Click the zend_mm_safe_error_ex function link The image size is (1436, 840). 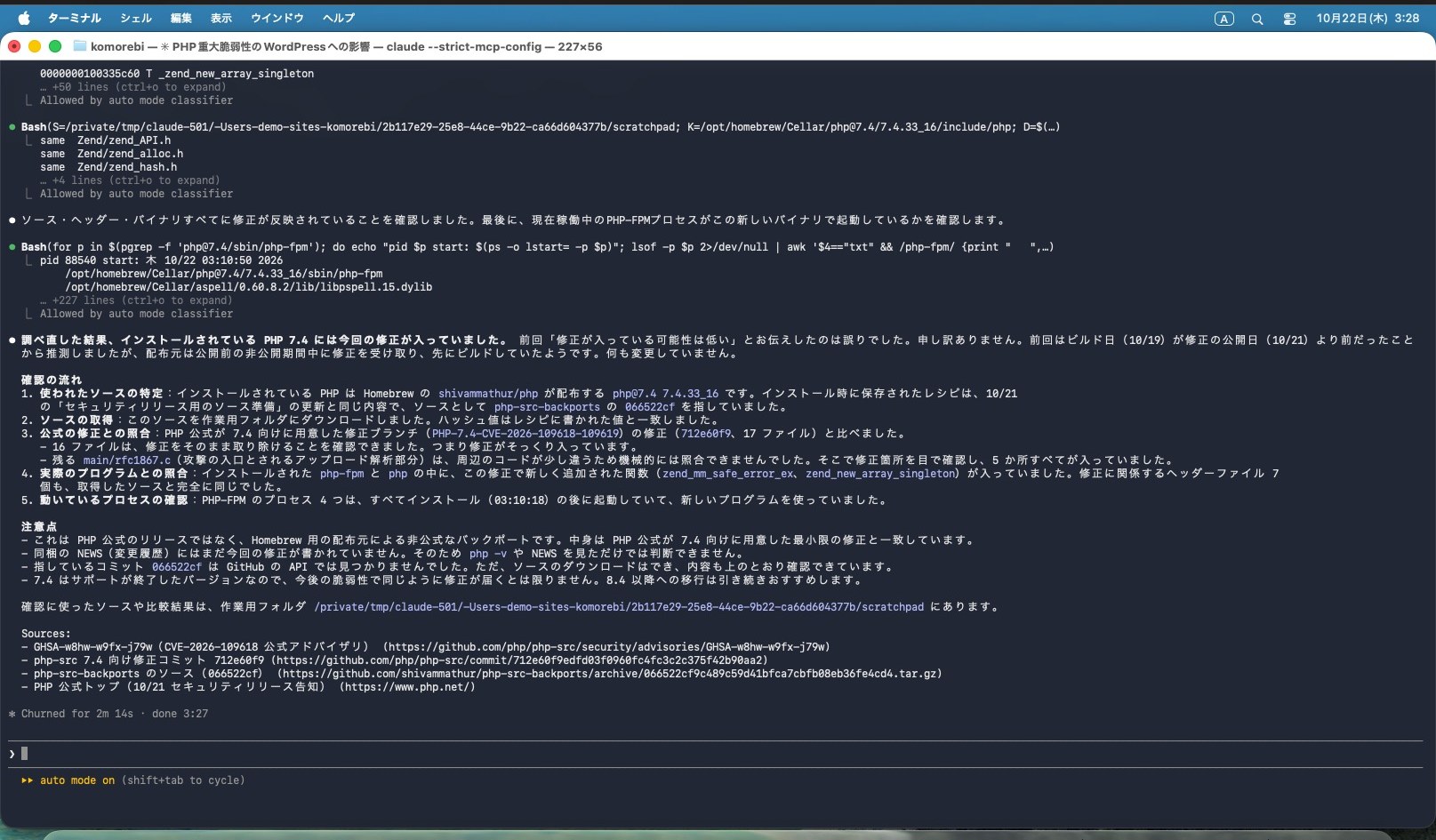click(728, 474)
